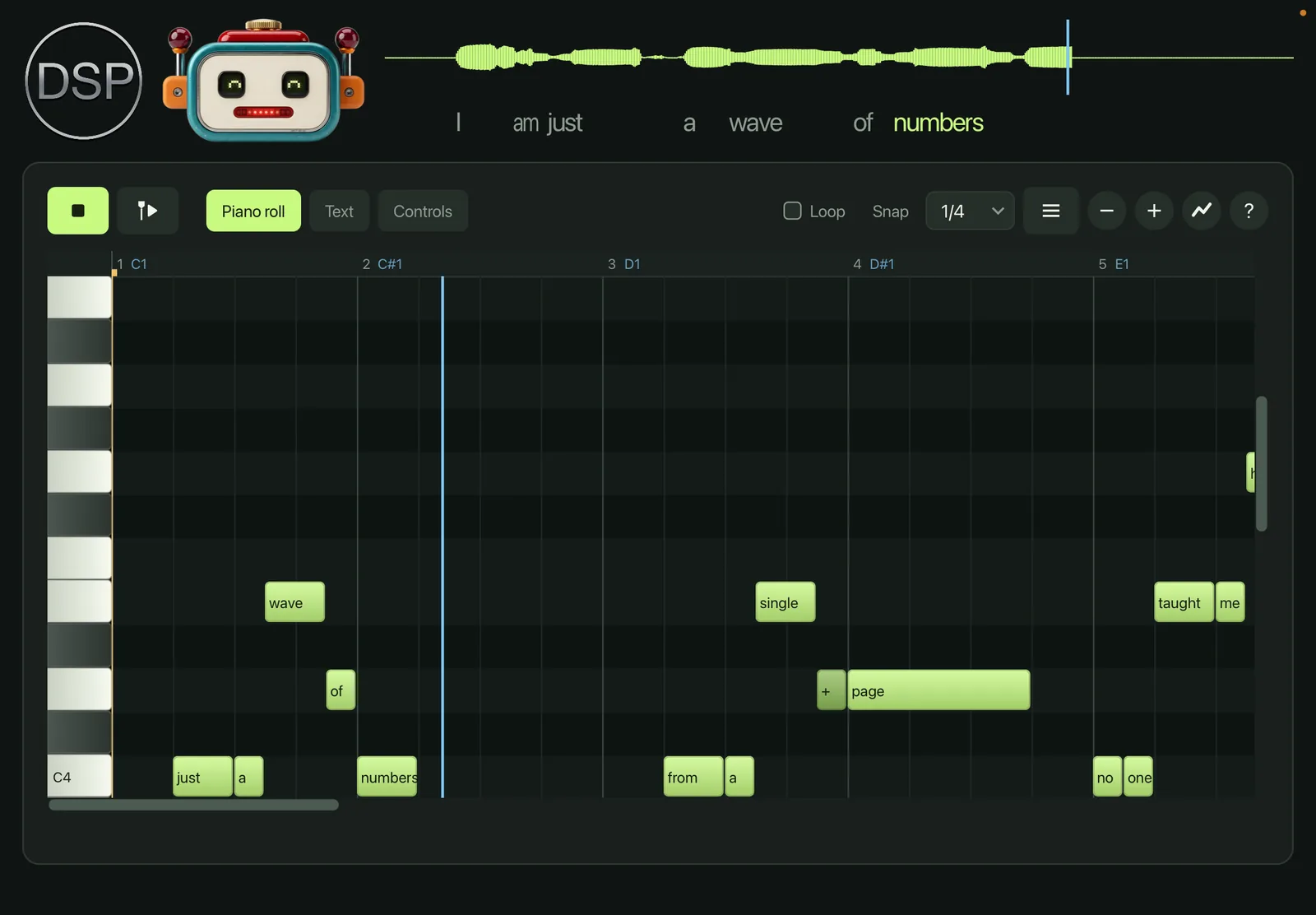Click the bar 4 D#1 ruler marker
The height and width of the screenshot is (915, 1316).
[x=873, y=264]
